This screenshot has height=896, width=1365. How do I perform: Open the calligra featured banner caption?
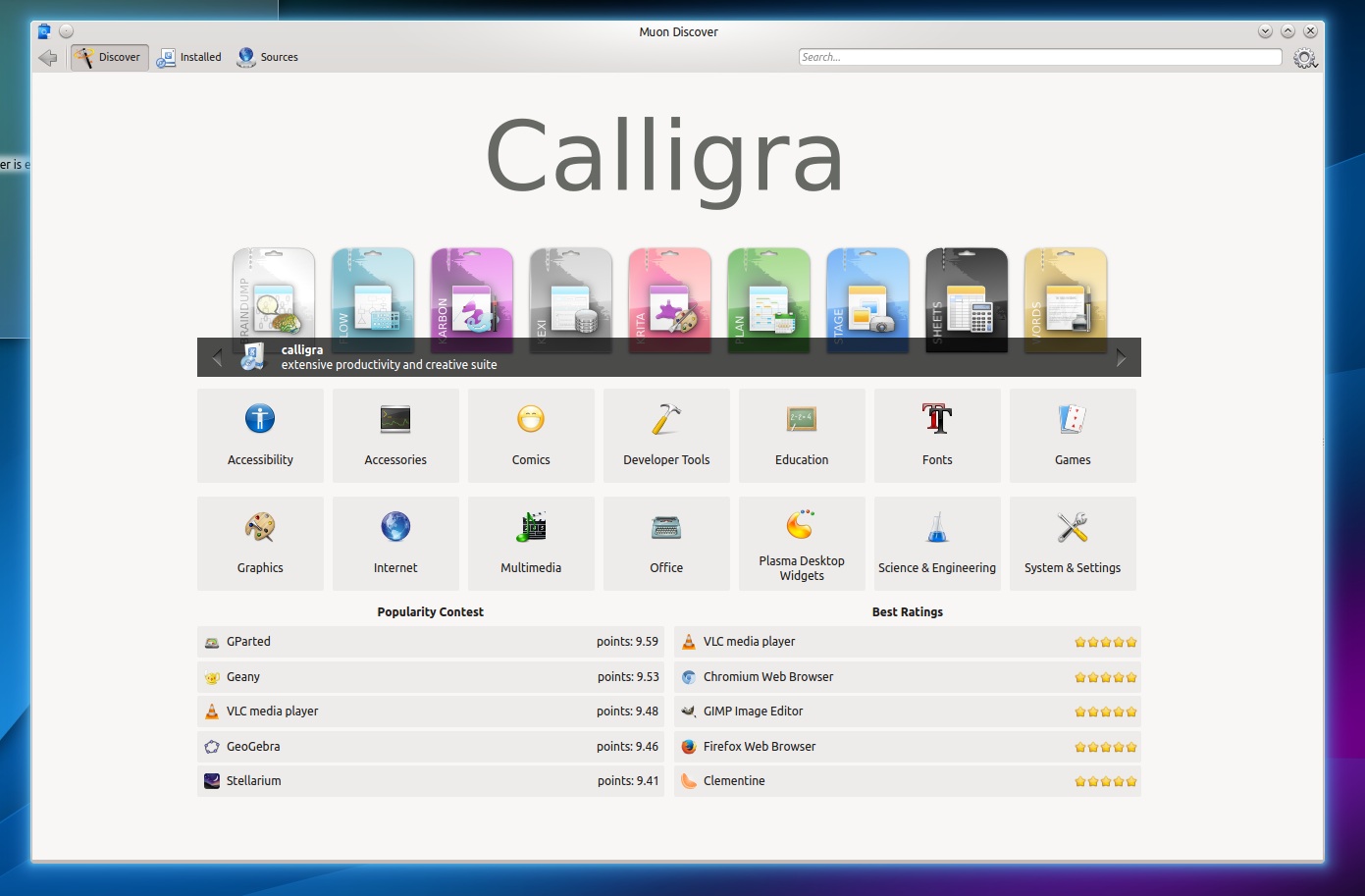pos(669,357)
